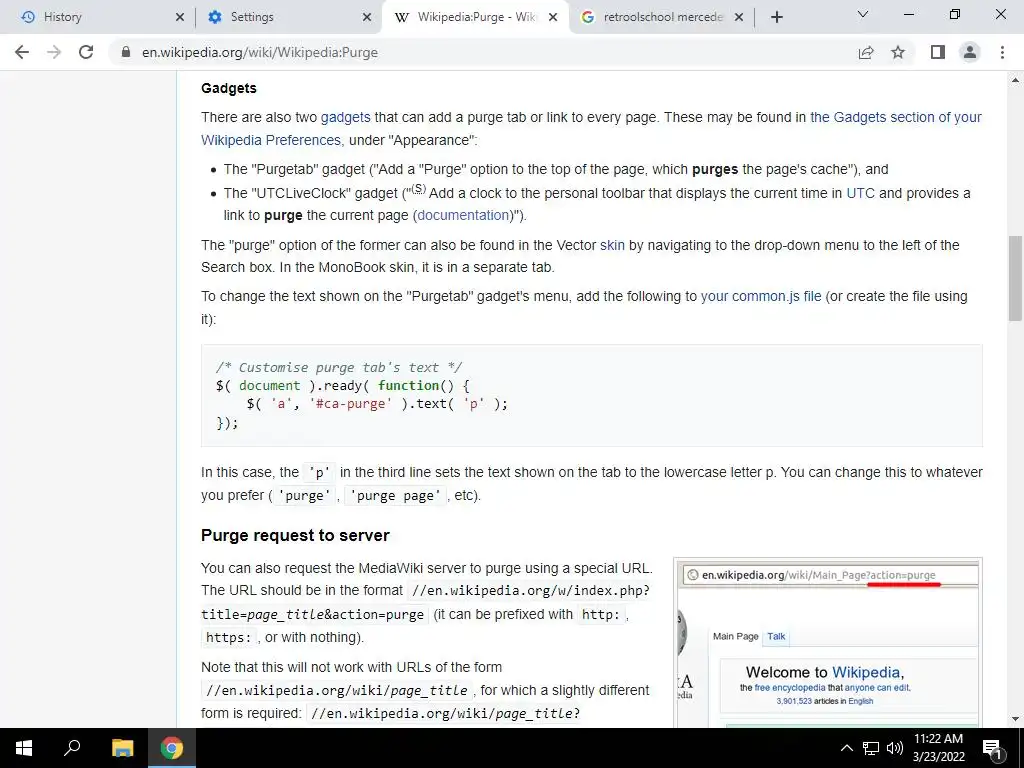
Task: Close the History tab
Action: pyautogui.click(x=180, y=17)
